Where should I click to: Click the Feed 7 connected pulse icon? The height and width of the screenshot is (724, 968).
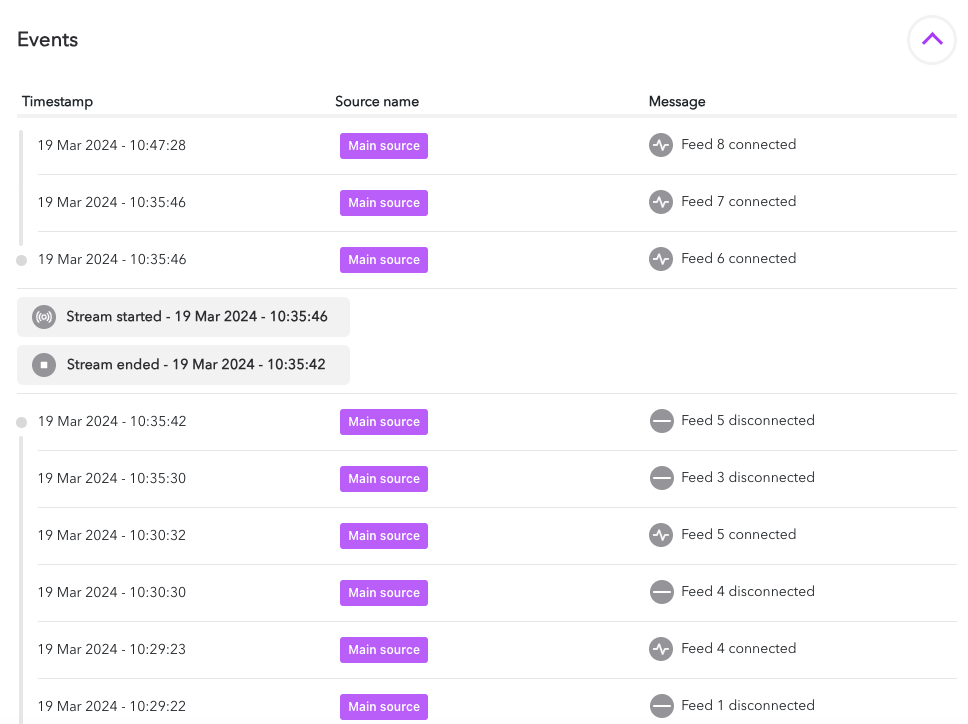pyautogui.click(x=661, y=202)
